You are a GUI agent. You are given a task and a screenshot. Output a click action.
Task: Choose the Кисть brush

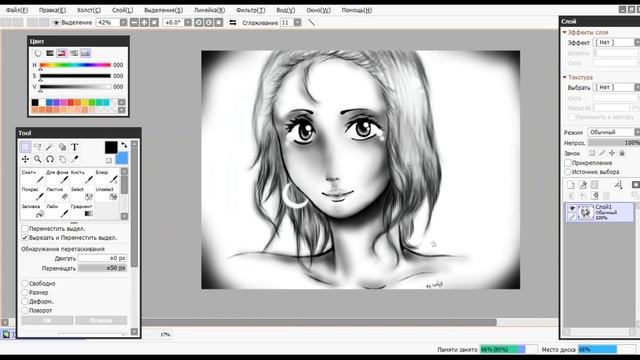click(82, 177)
